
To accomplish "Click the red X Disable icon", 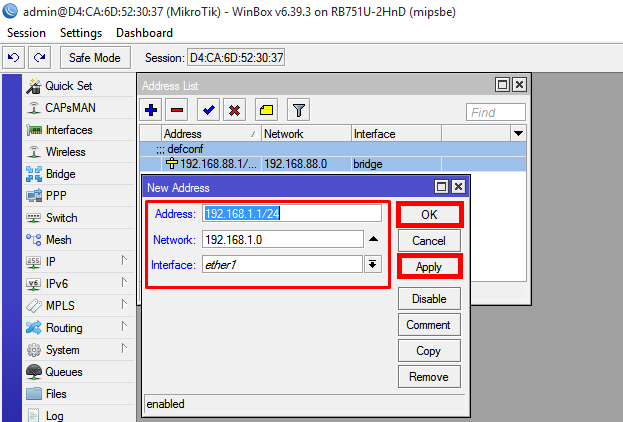I will pos(234,110).
